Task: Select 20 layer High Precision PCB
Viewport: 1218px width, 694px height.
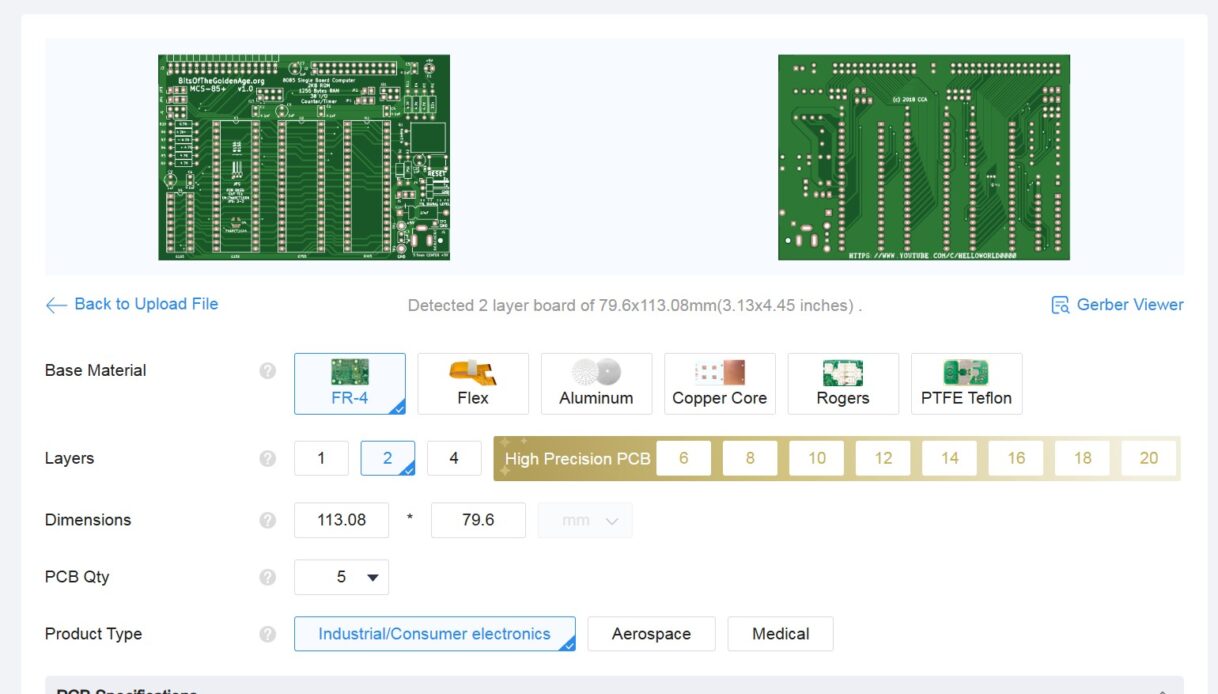Action: pos(1148,458)
